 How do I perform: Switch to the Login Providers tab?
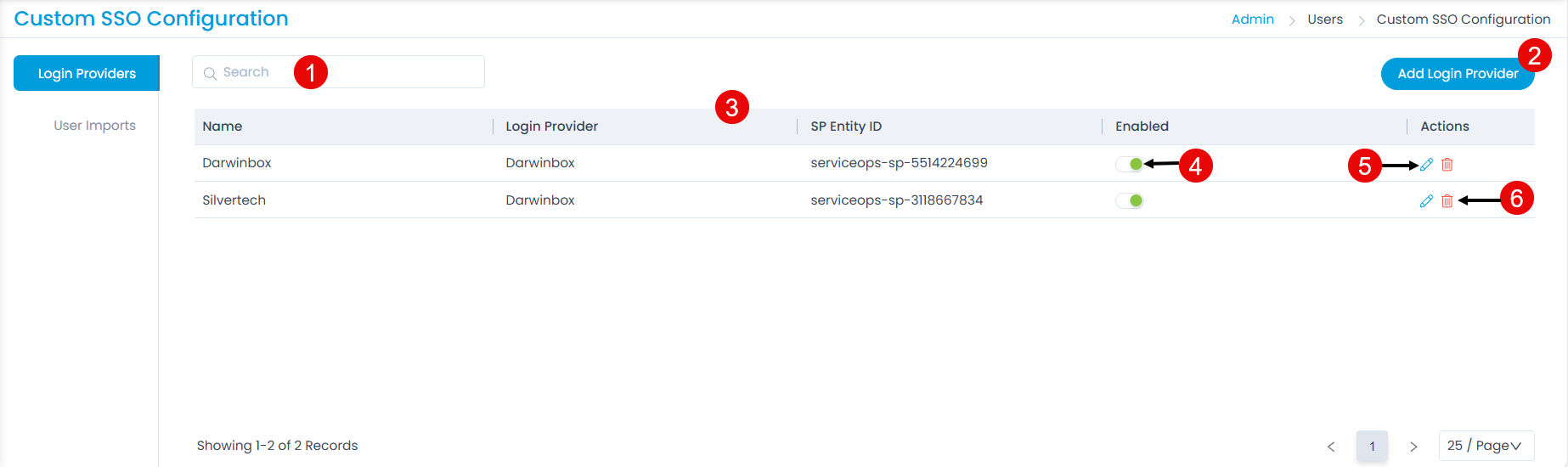pos(87,74)
